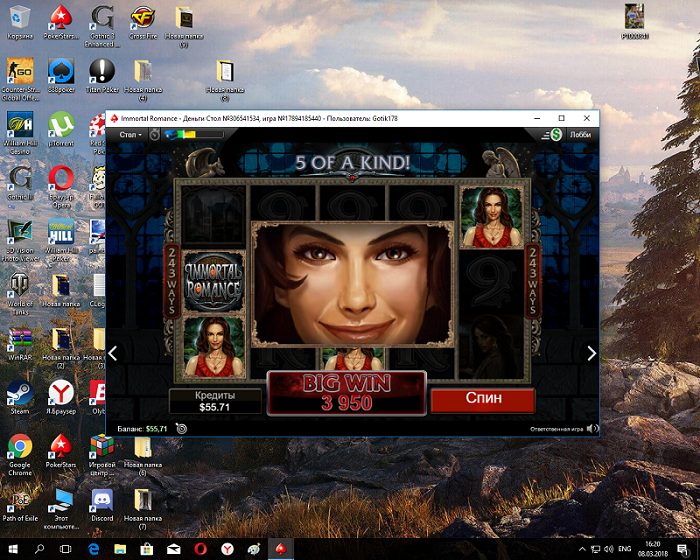
Task: Open the Стол dropdown menu
Action: (x=130, y=134)
